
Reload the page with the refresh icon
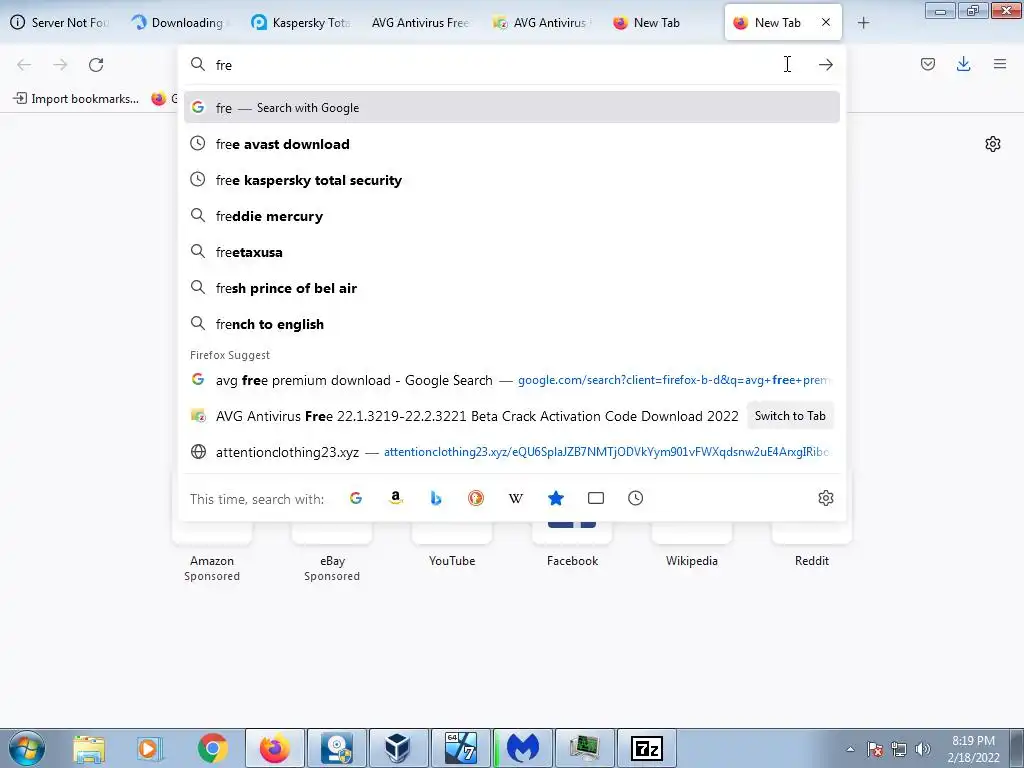tap(96, 65)
